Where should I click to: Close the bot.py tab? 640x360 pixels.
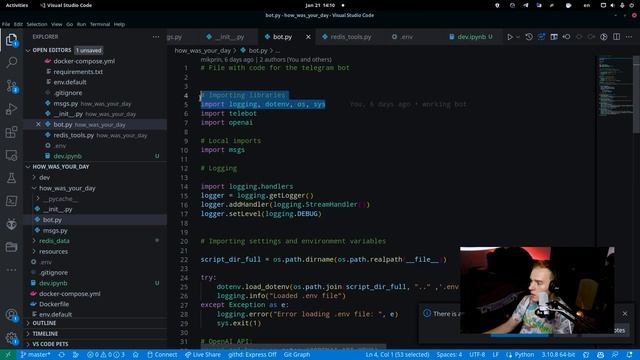(x=308, y=37)
